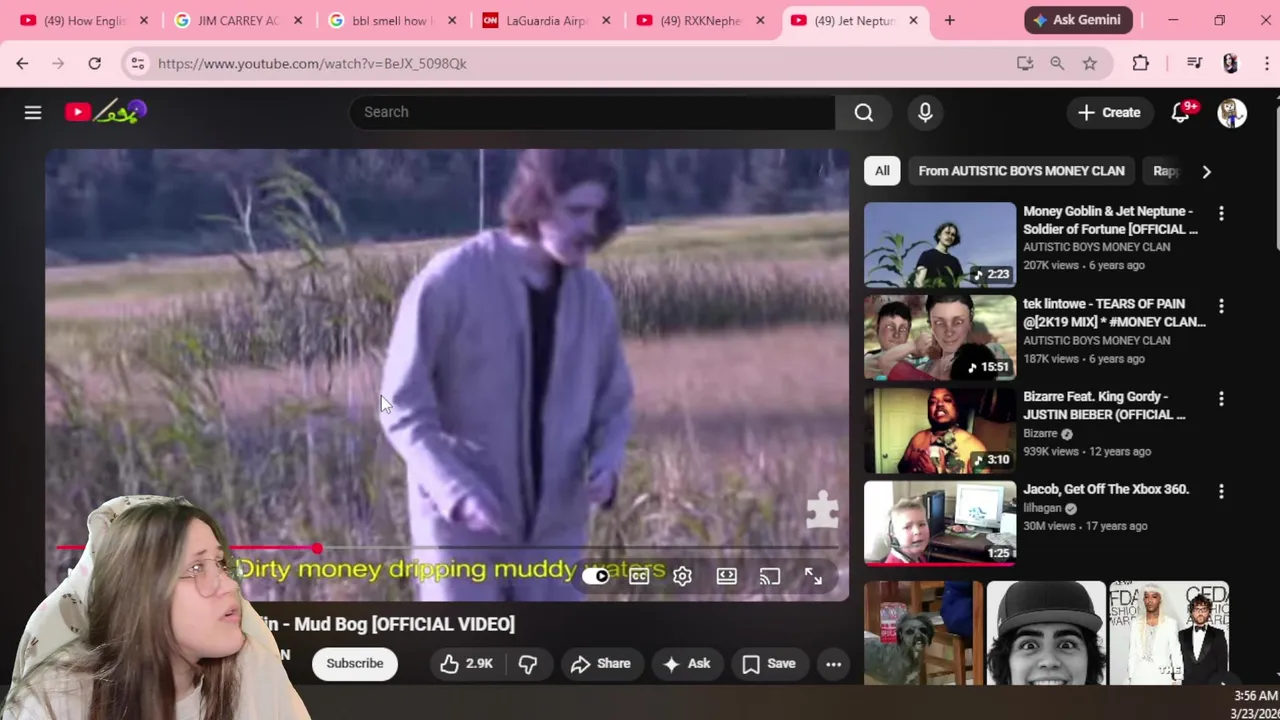Open the notifications bell

(1181, 113)
